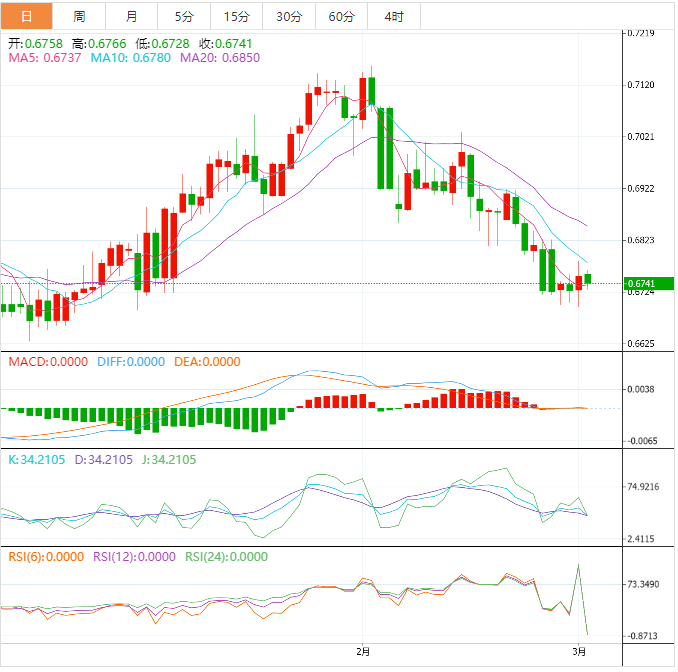This screenshot has width=678, height=672.
Task: Click the RSI(24) indicator label
Action: pyautogui.click(x=227, y=557)
